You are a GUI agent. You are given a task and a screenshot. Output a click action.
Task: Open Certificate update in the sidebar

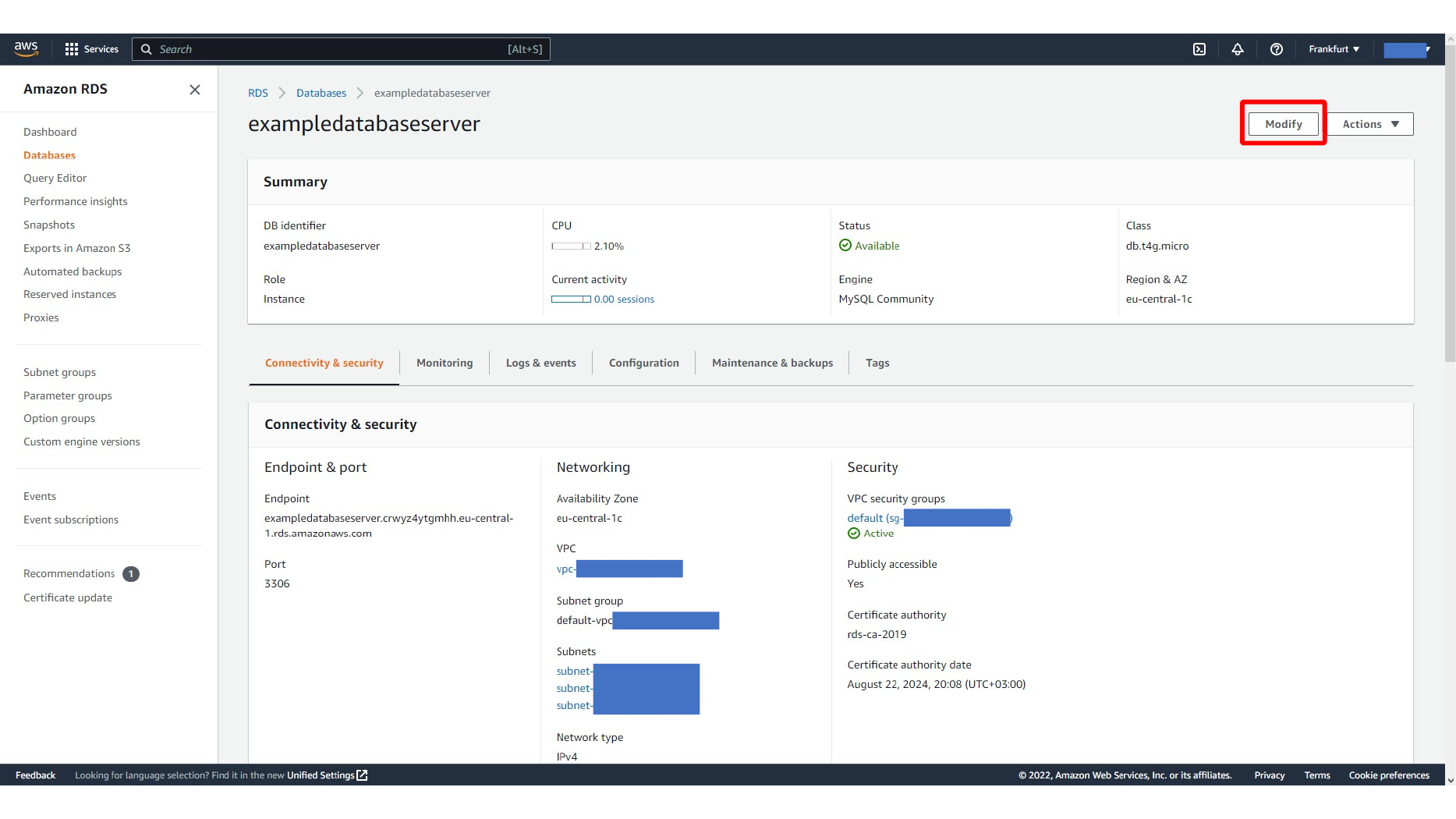68,597
